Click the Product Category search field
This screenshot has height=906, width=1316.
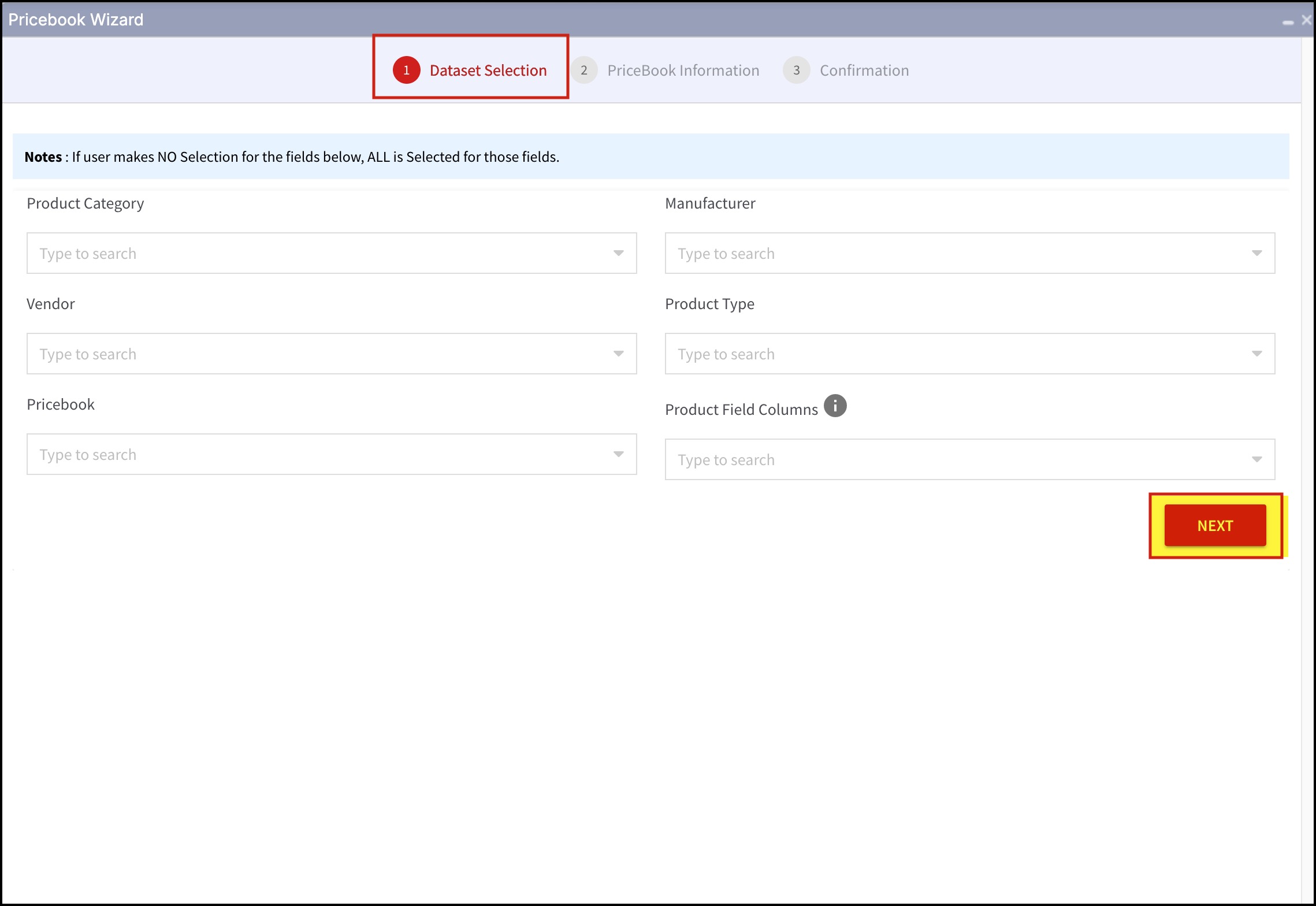(x=332, y=253)
